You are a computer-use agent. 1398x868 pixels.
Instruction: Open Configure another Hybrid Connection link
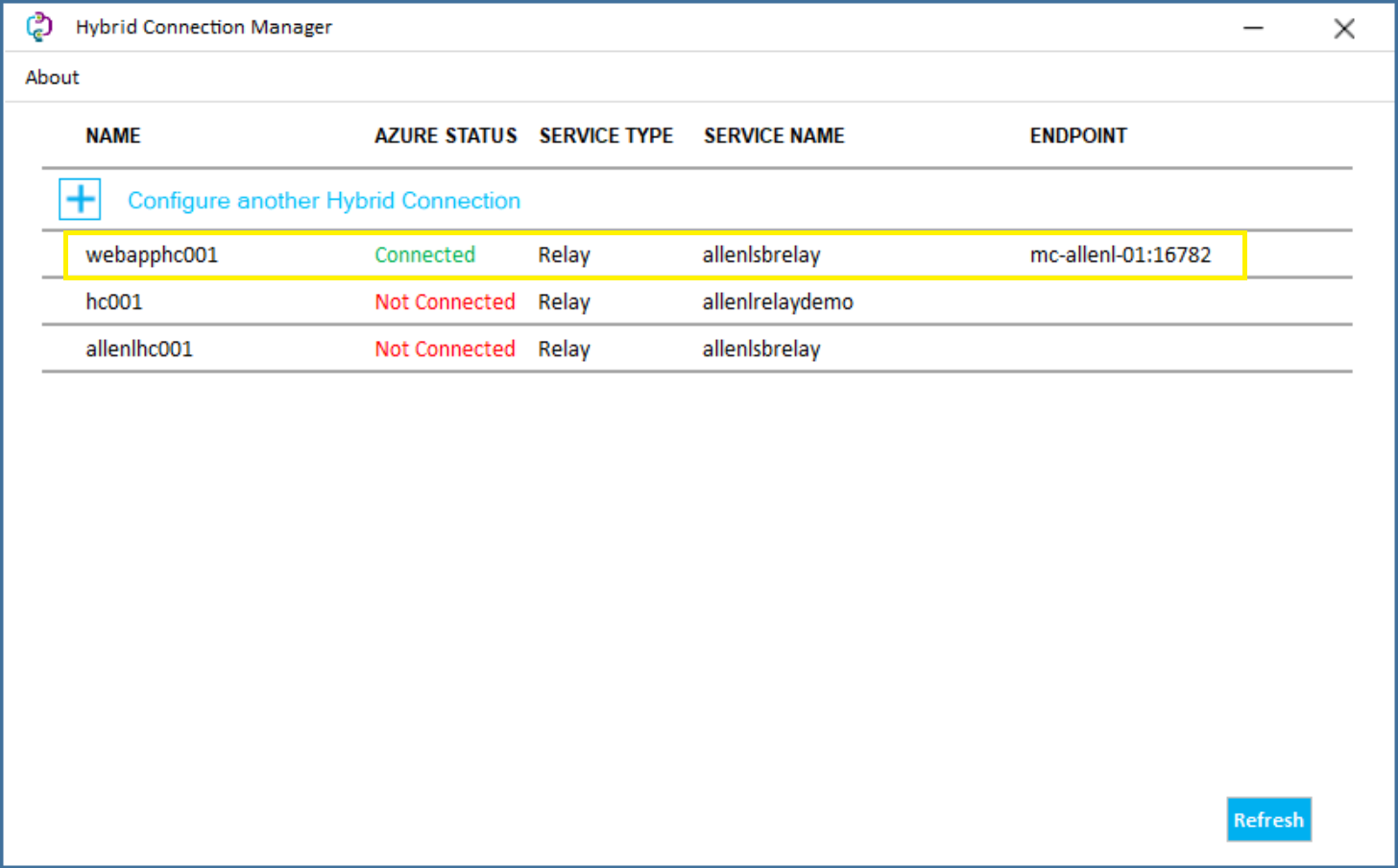click(323, 201)
